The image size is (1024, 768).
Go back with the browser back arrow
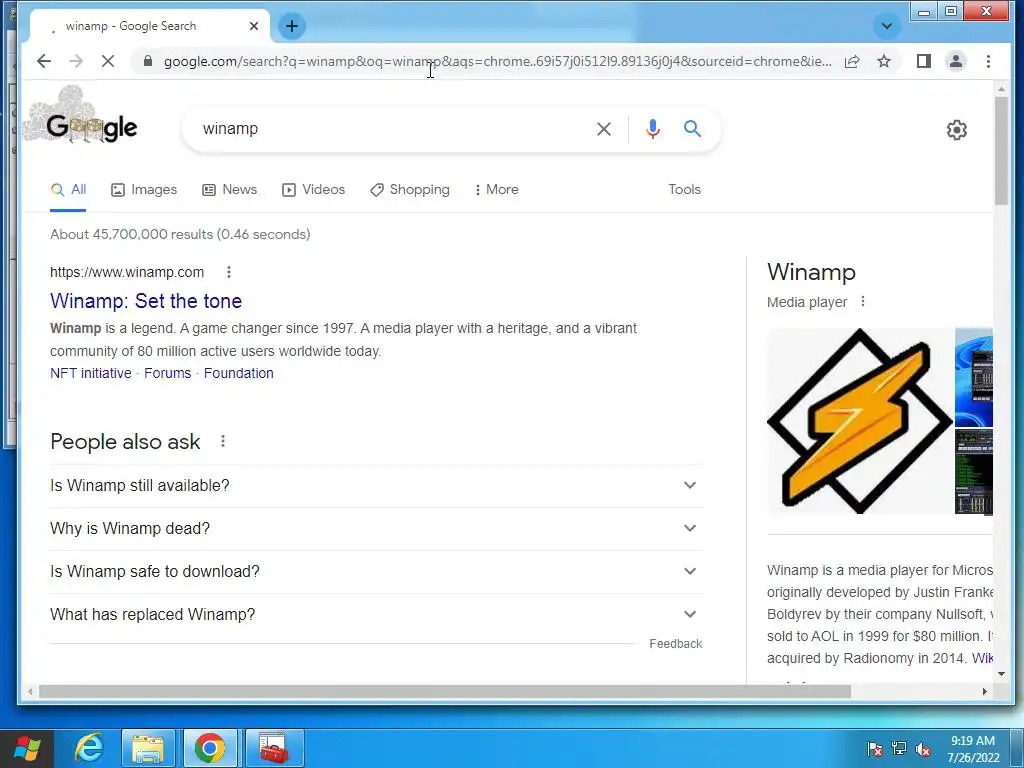click(x=44, y=61)
